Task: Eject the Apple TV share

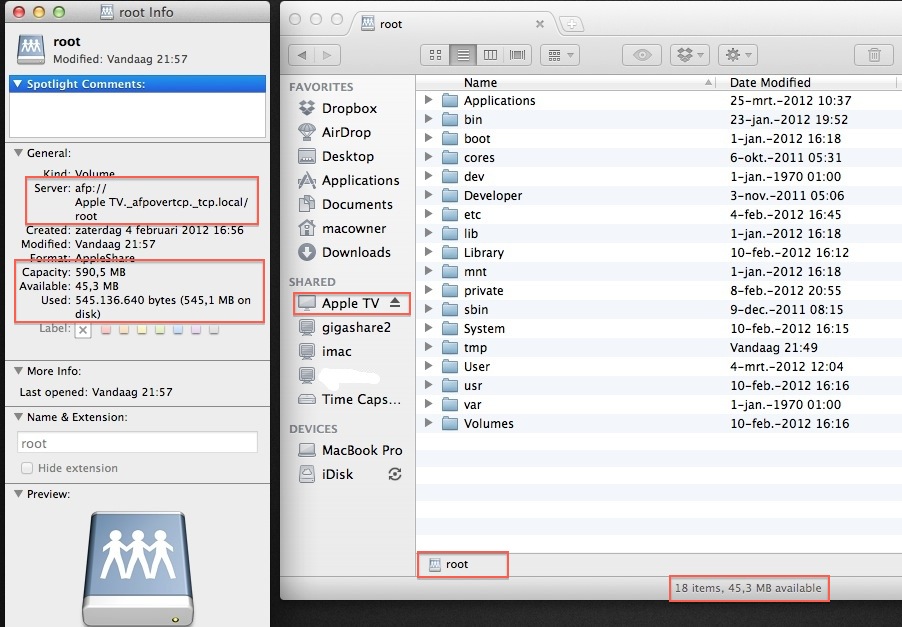Action: (395, 302)
